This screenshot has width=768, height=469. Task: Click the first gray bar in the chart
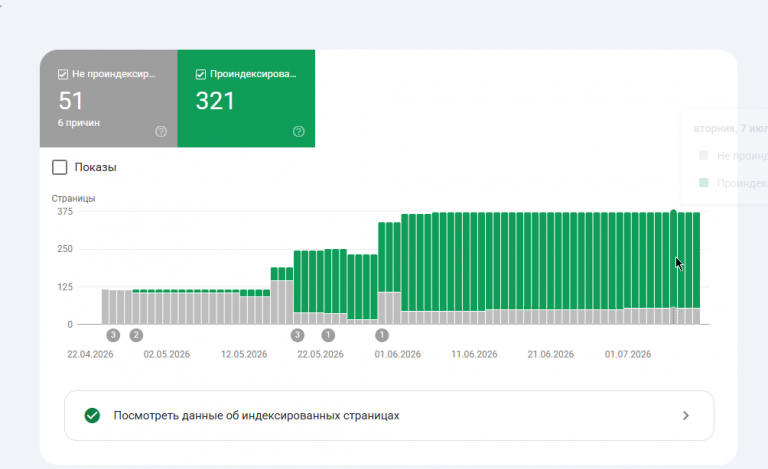(x=105, y=307)
